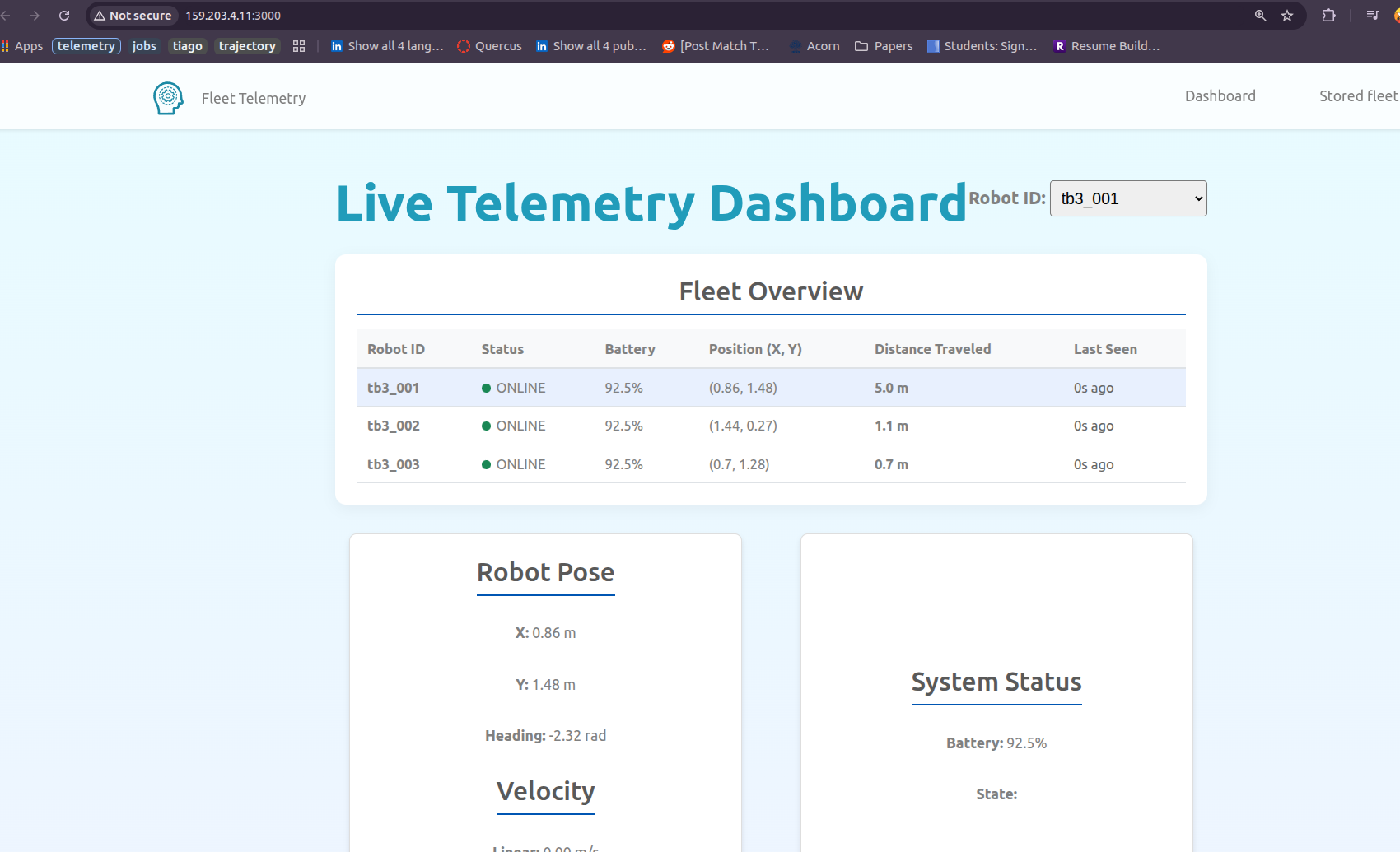Open the Papers bookmark folder
The image size is (1400, 852).
(884, 46)
